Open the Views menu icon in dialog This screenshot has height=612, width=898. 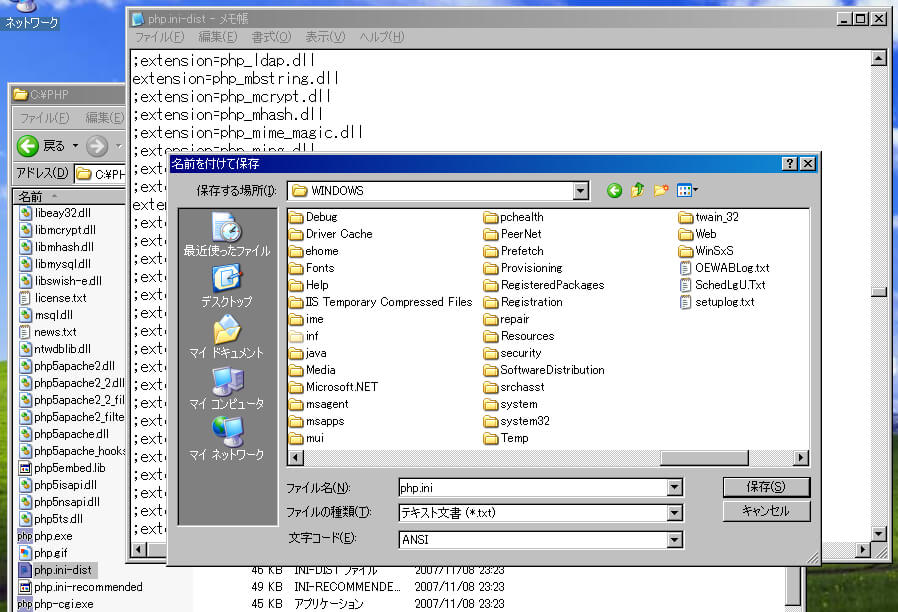[687, 190]
